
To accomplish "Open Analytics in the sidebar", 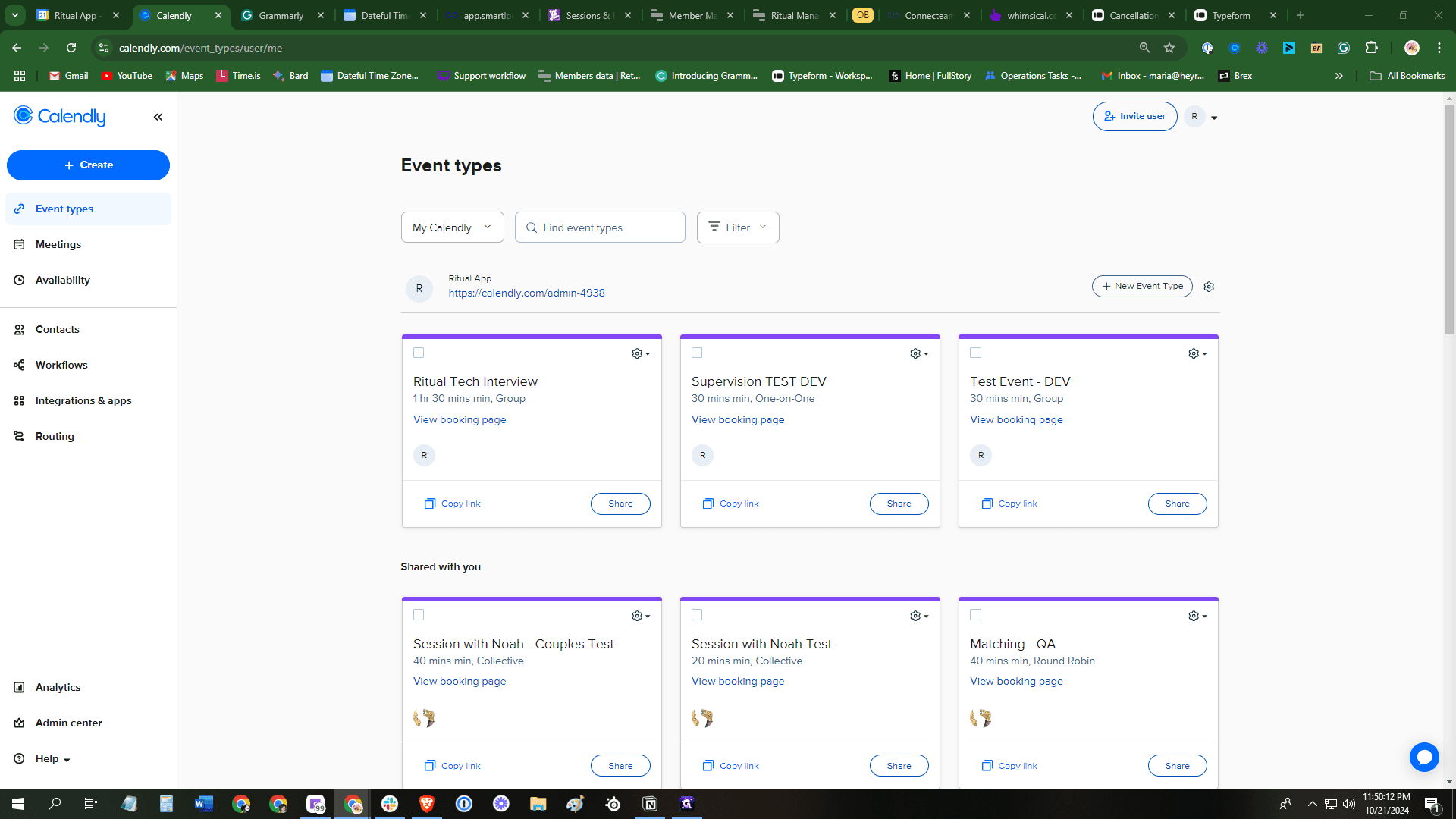I will [88, 687].
